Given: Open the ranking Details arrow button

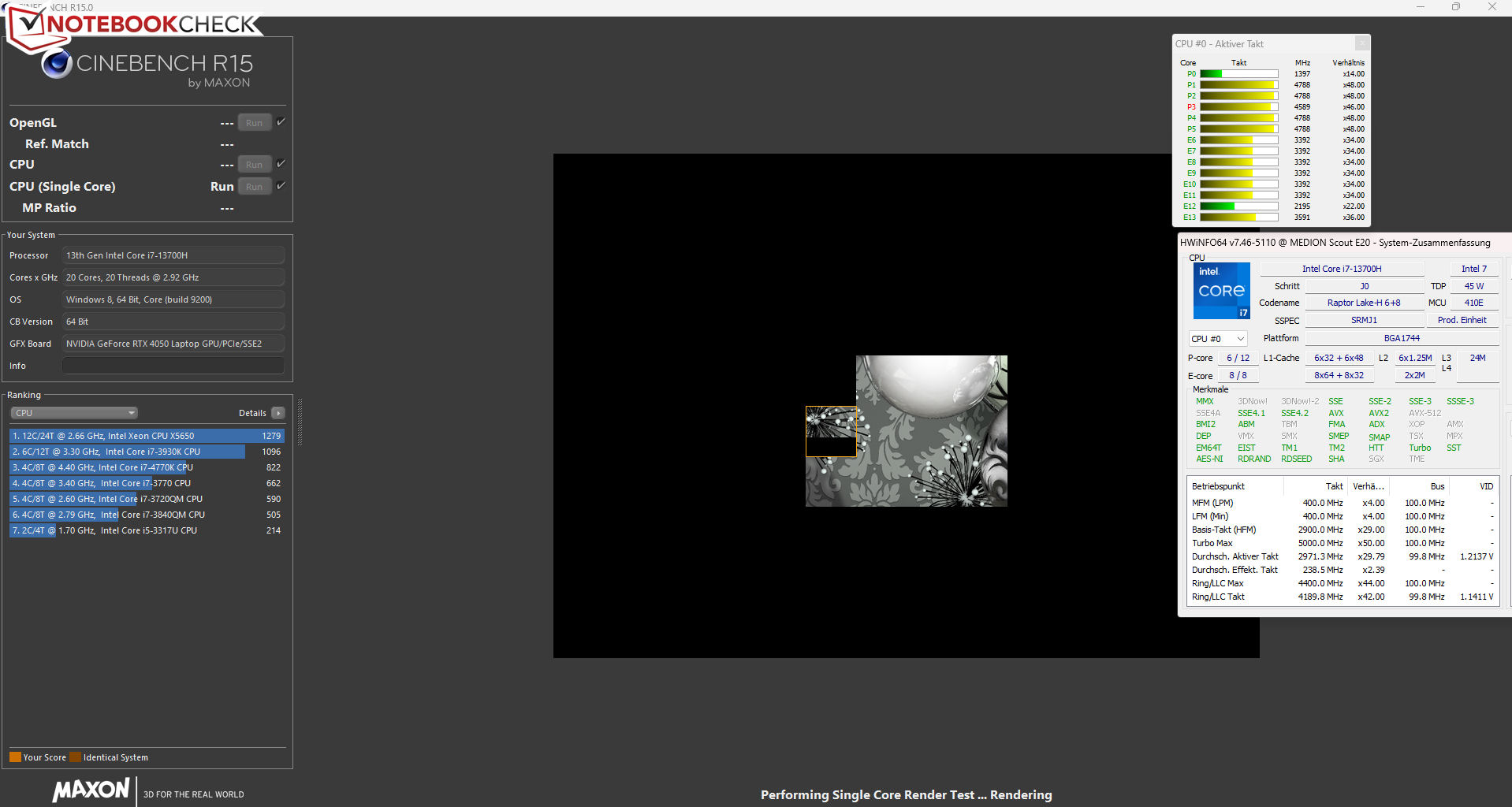Looking at the screenshot, I should point(278,413).
